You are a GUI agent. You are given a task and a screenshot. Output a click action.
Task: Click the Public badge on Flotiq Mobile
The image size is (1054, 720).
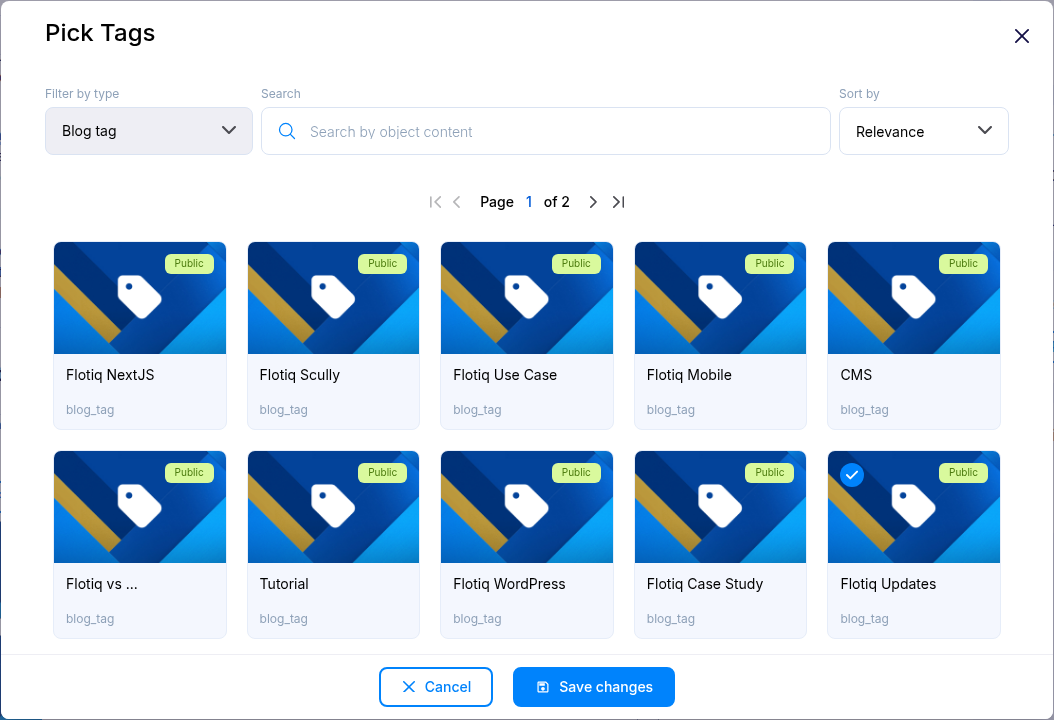click(770, 264)
